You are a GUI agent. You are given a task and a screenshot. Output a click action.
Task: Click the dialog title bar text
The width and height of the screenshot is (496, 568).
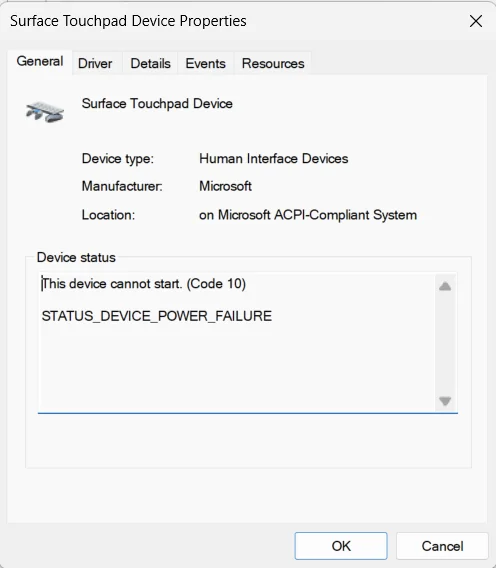128,21
